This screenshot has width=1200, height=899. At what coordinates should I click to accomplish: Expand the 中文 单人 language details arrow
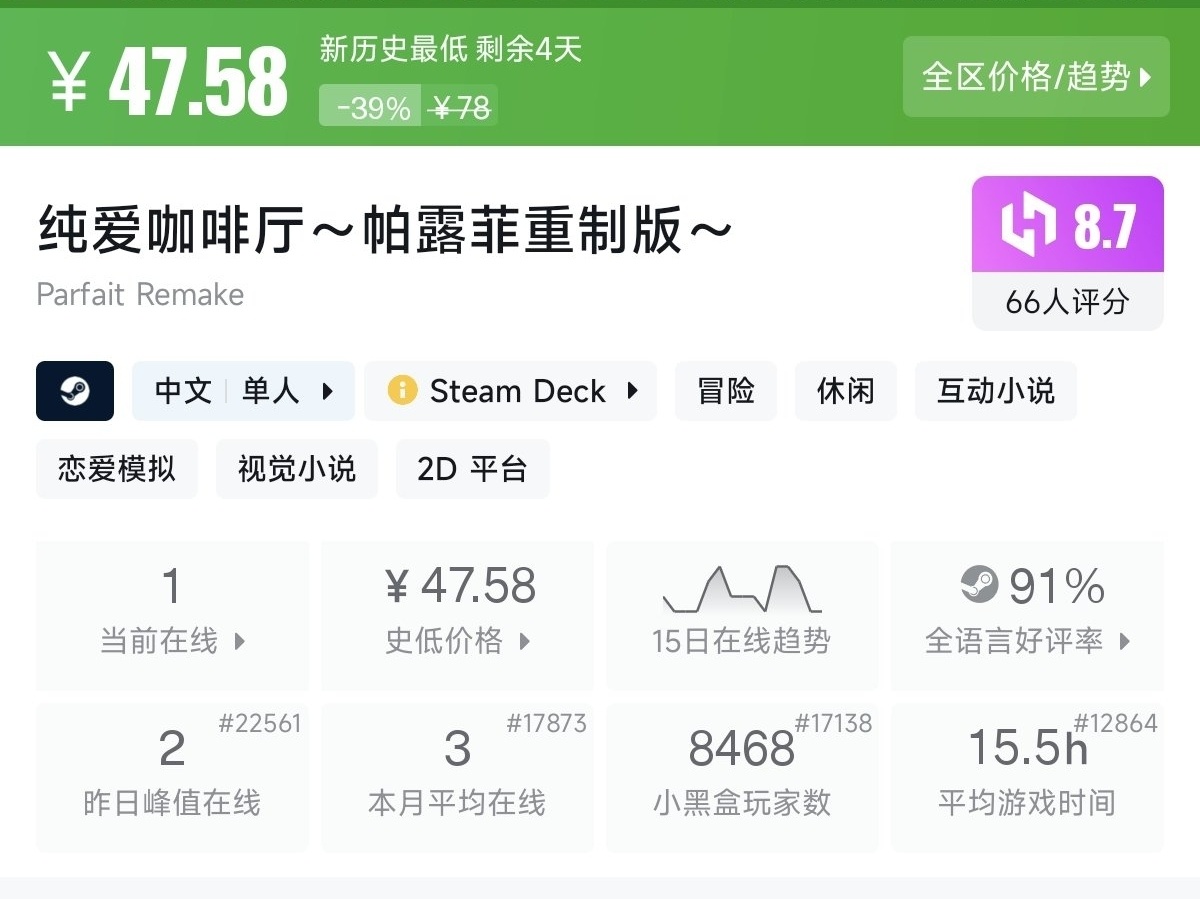point(328,391)
